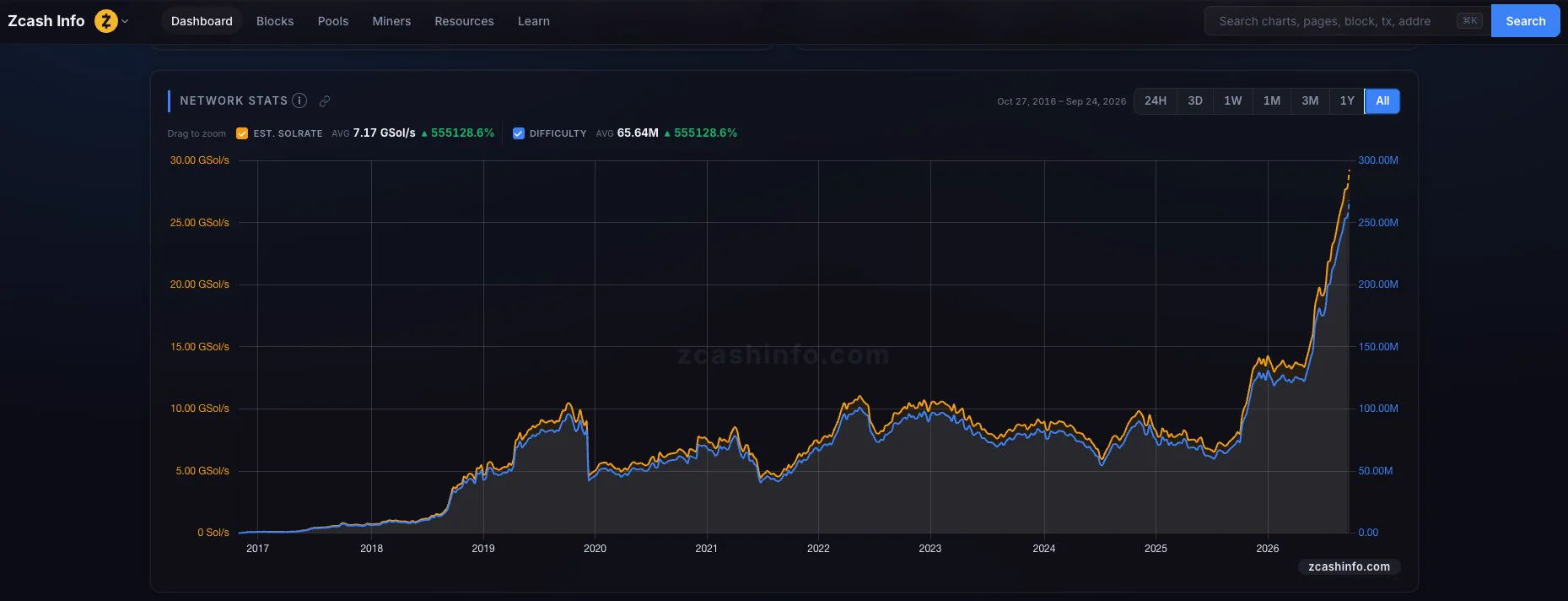Click the 2024 x-axis label
The image size is (1568, 601).
(1044, 549)
